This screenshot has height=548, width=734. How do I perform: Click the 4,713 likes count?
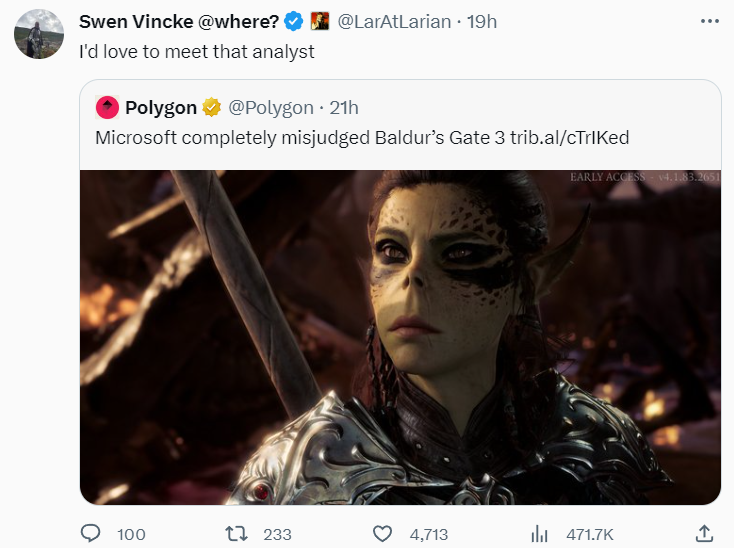tap(429, 534)
